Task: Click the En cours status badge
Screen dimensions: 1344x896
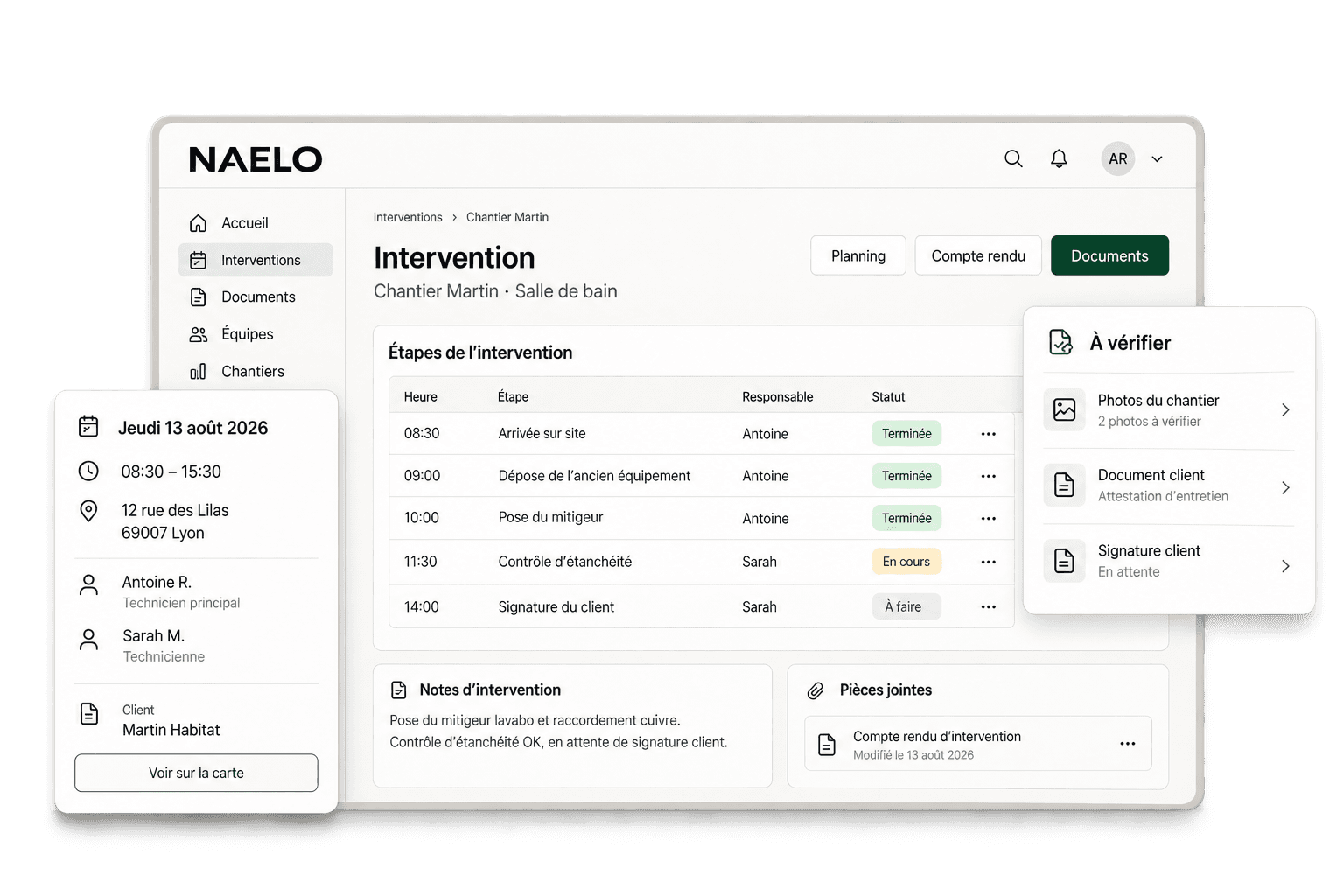Action: (906, 562)
